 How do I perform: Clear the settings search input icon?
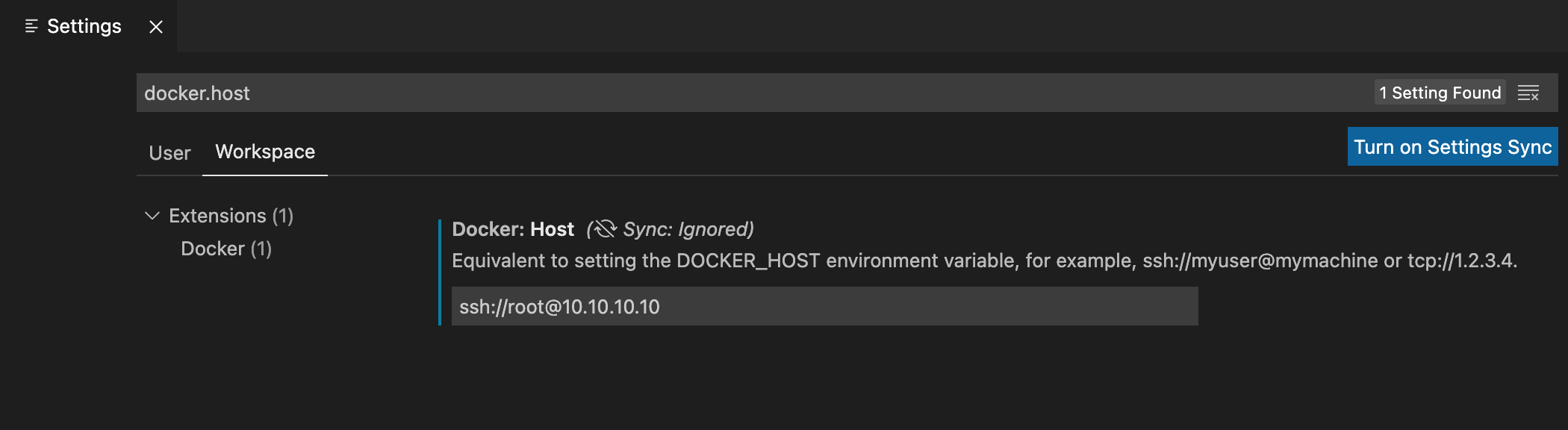(x=1528, y=93)
